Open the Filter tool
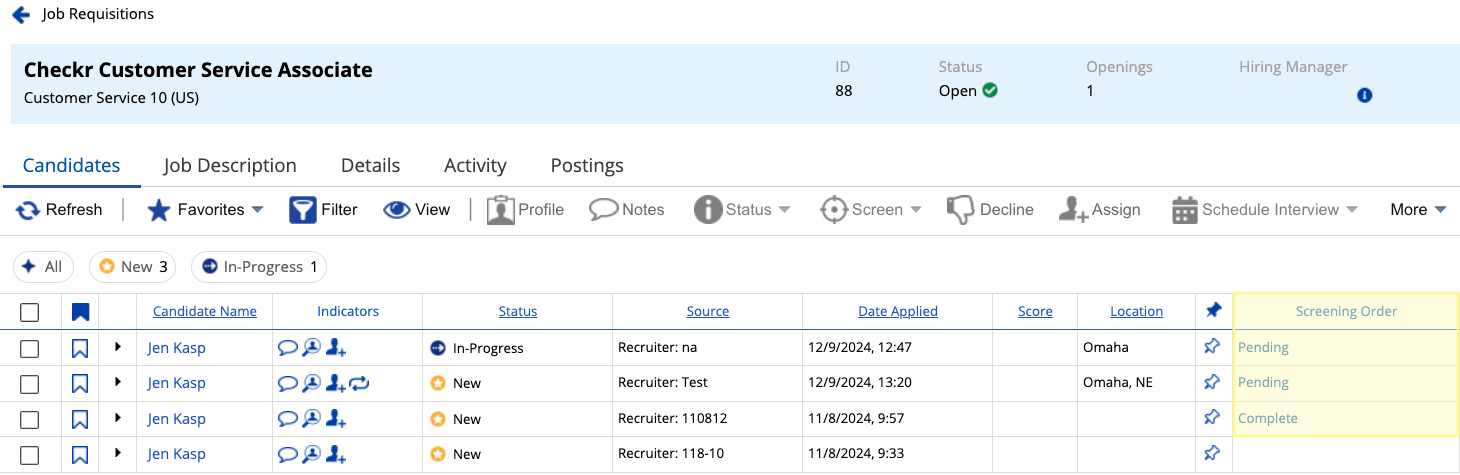Screen dimensions: 1460x475 (323, 210)
